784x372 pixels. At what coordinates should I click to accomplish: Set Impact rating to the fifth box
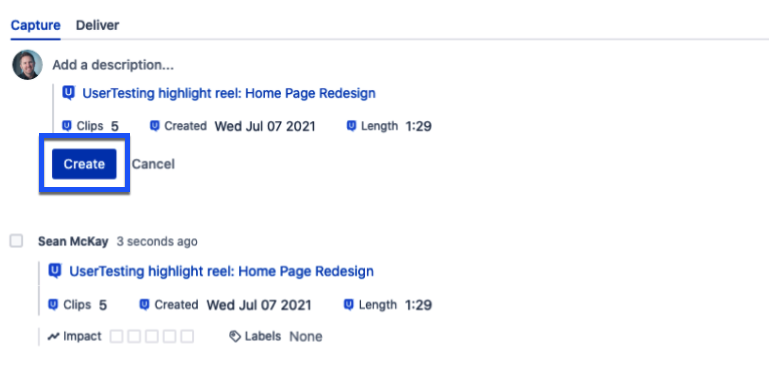click(187, 336)
